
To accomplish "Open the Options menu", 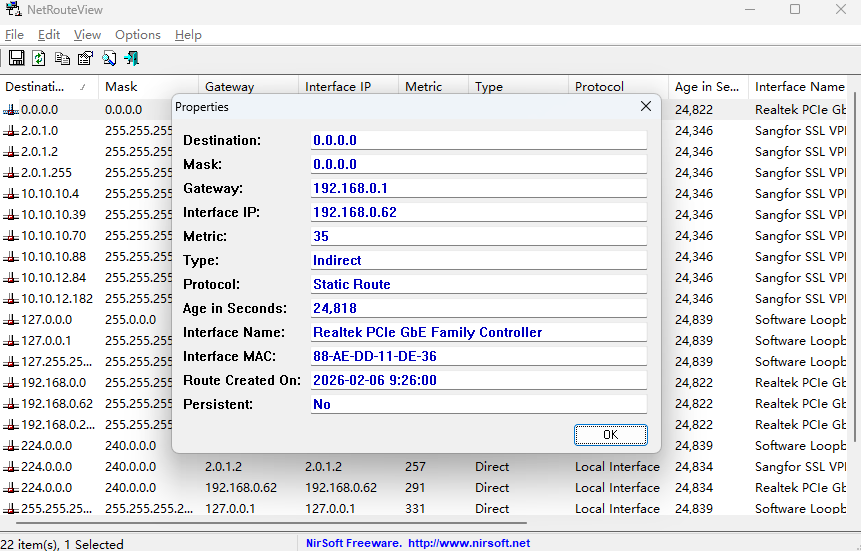I will point(137,35).
